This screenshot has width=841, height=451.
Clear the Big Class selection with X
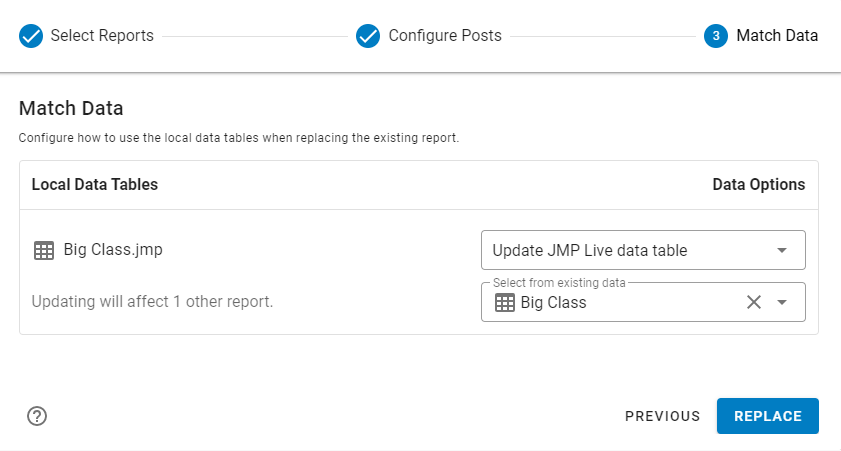click(x=754, y=302)
